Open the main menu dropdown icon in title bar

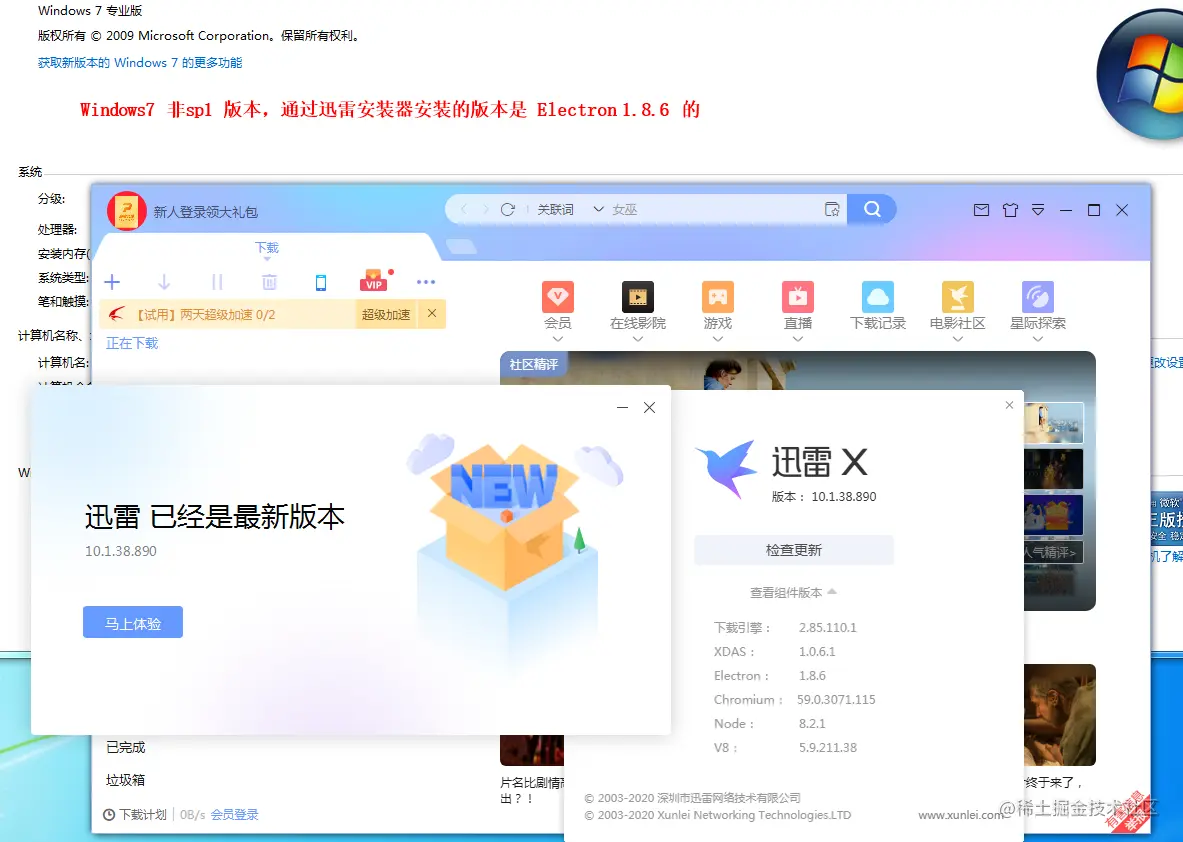1038,210
